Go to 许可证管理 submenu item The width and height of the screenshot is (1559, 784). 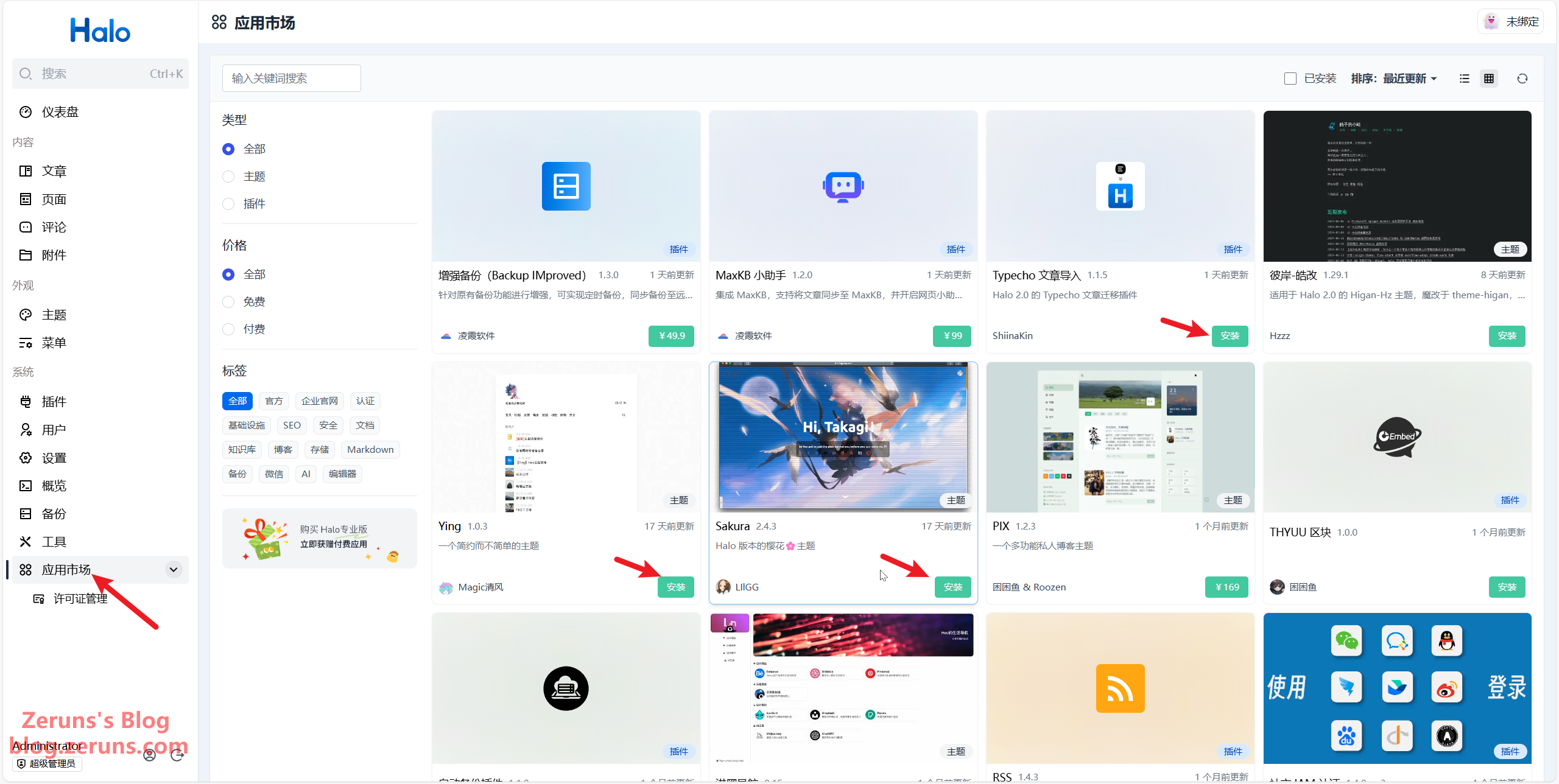[x=80, y=599]
